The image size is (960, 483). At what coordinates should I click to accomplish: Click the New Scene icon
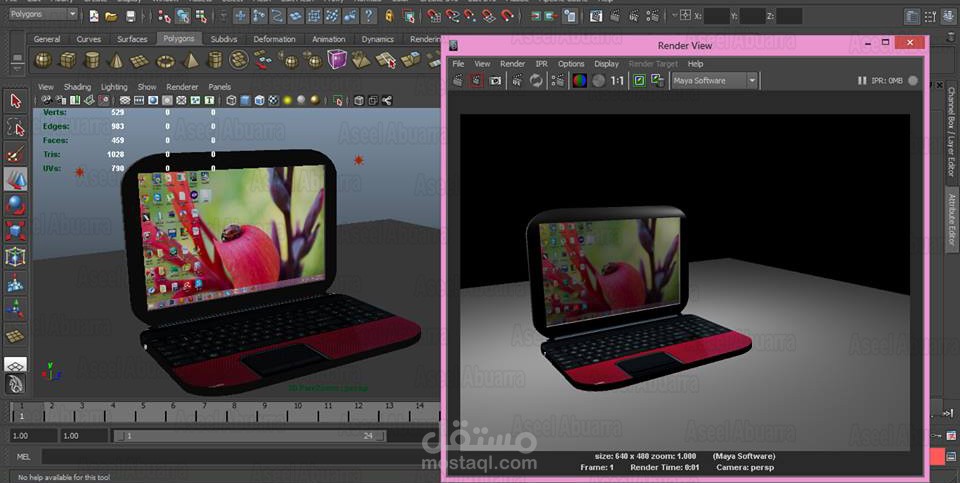click(x=94, y=16)
